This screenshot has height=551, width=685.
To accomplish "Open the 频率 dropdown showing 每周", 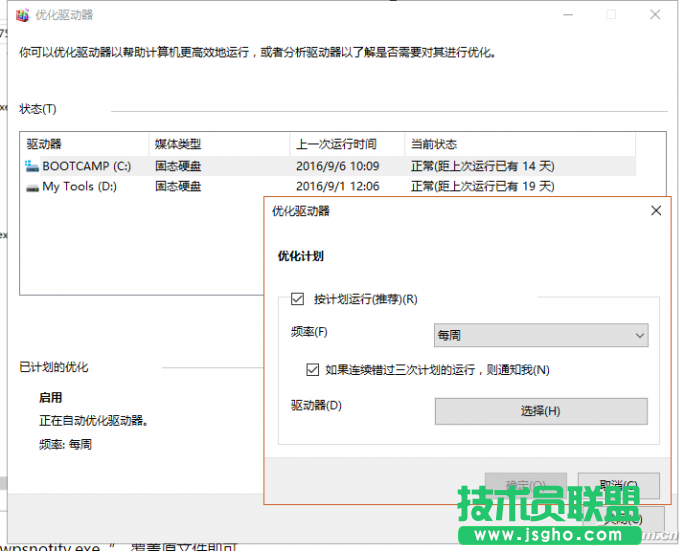I will tap(541, 335).
